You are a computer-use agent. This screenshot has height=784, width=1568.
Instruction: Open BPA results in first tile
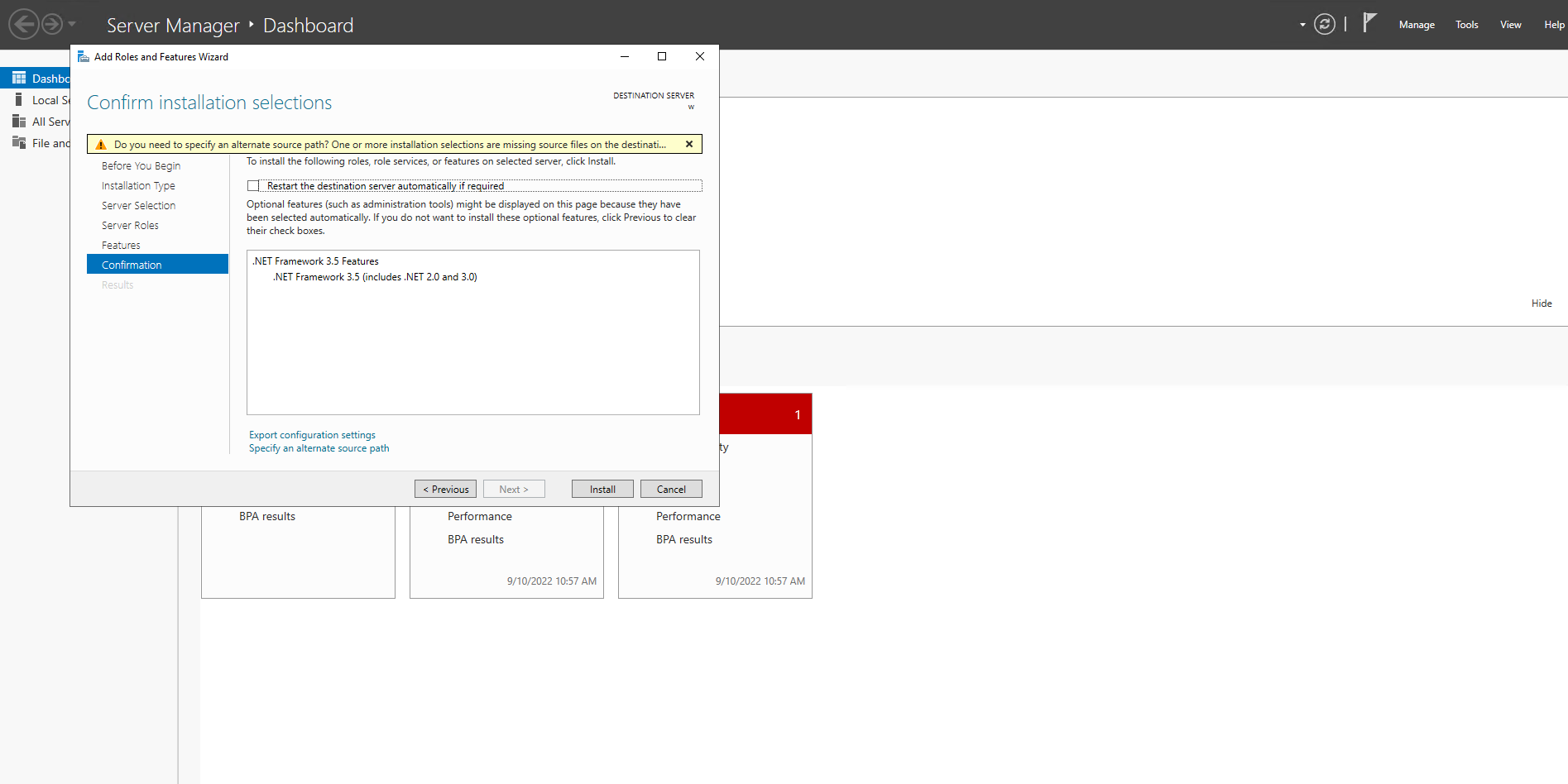[x=267, y=516]
